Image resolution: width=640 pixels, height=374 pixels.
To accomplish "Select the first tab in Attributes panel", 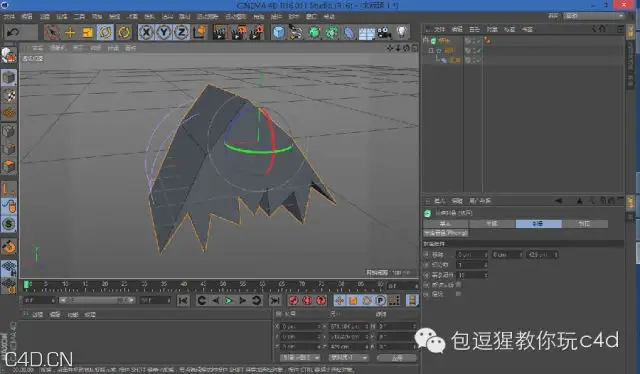I will click(446, 224).
